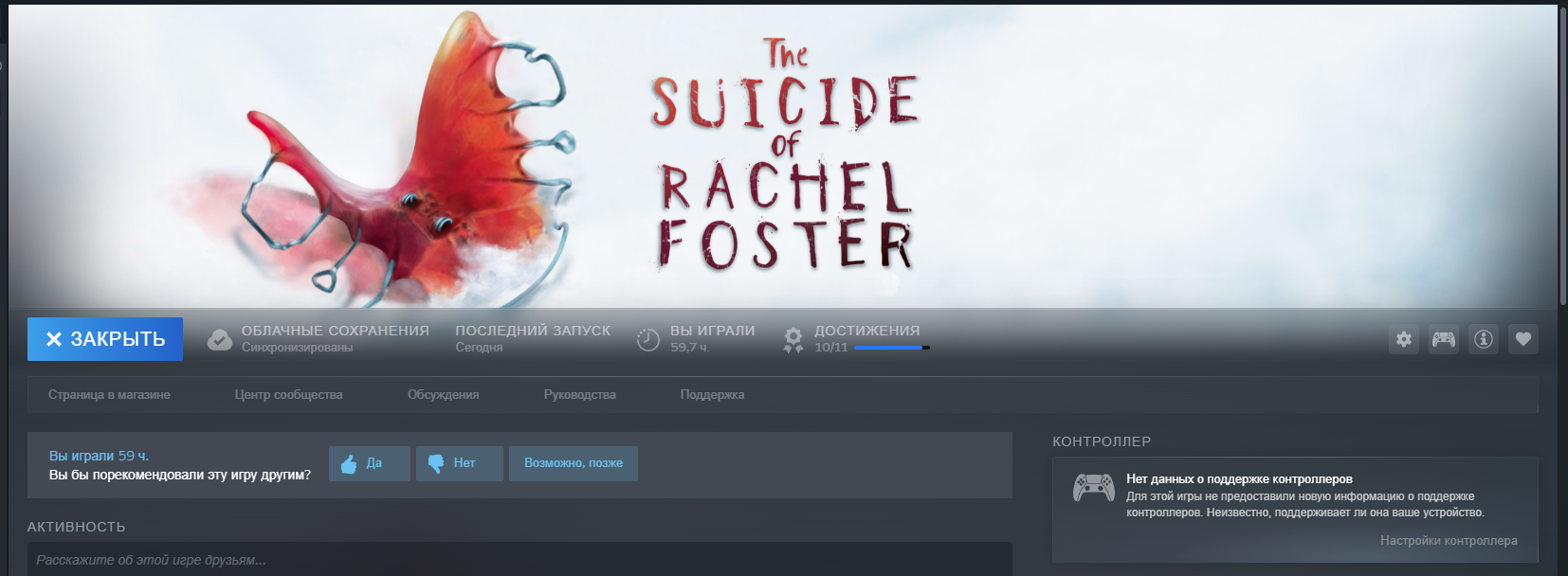Click the Вы играли 59 ч. text
The image size is (1568, 576).
pyautogui.click(x=99, y=456)
